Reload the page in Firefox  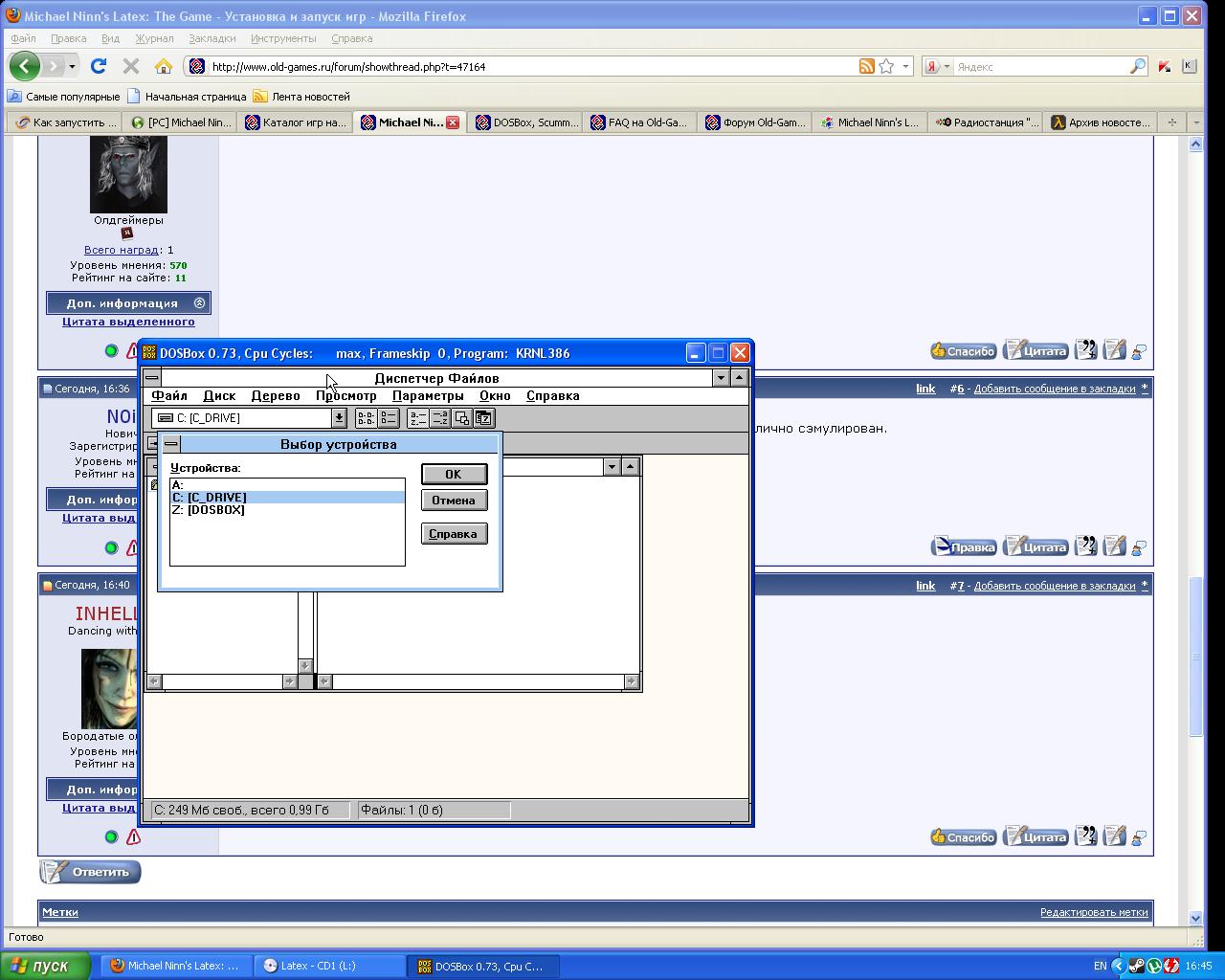(98, 66)
